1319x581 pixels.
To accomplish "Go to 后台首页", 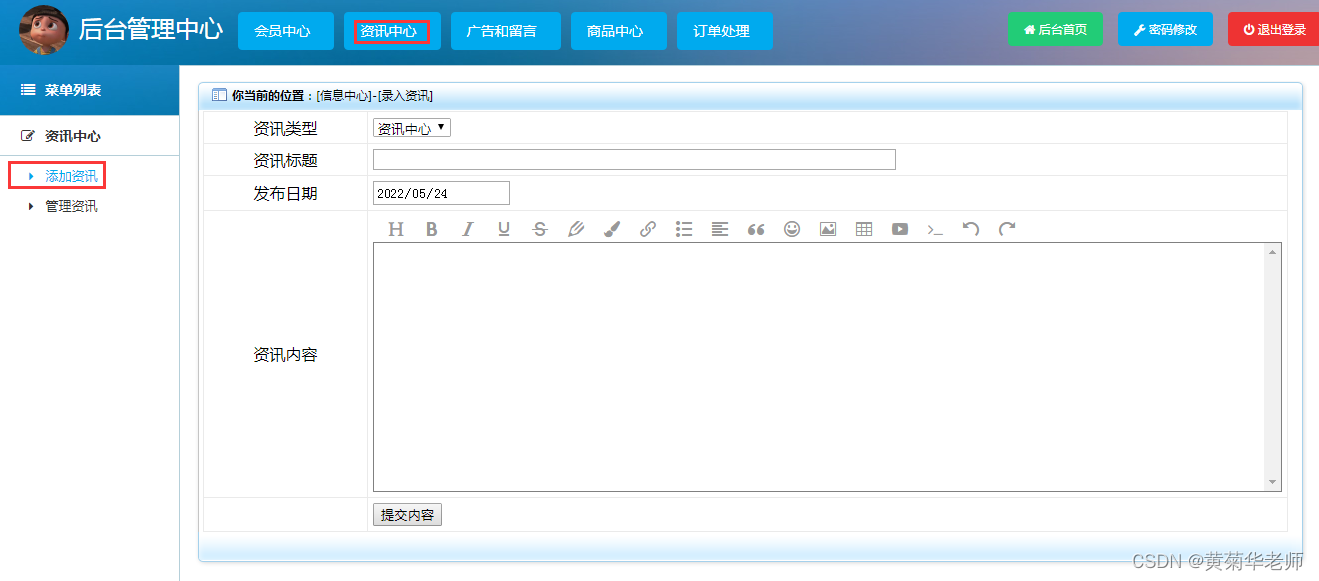I will coord(1055,29).
